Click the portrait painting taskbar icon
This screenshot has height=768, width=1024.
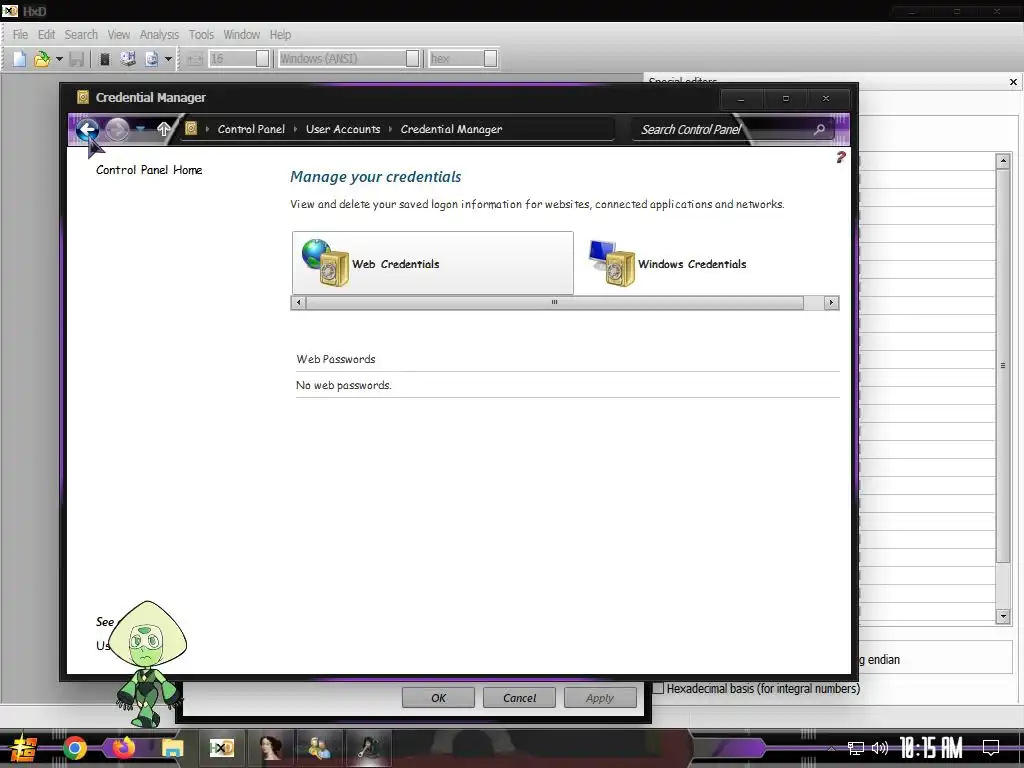point(270,748)
